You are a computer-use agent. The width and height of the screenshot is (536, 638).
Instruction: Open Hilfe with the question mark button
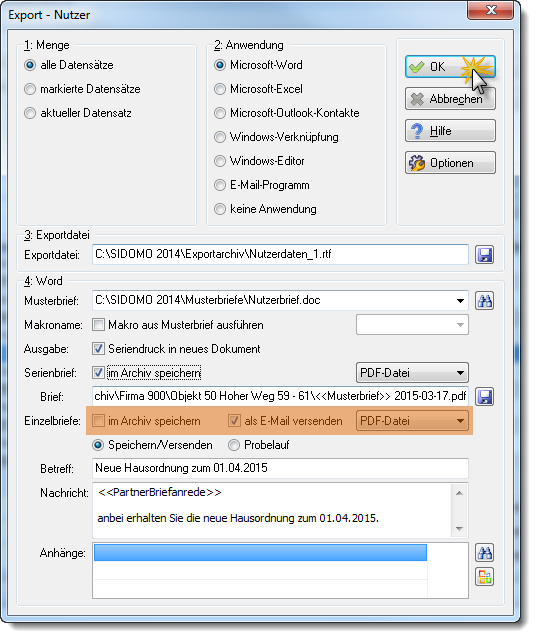[x=450, y=131]
